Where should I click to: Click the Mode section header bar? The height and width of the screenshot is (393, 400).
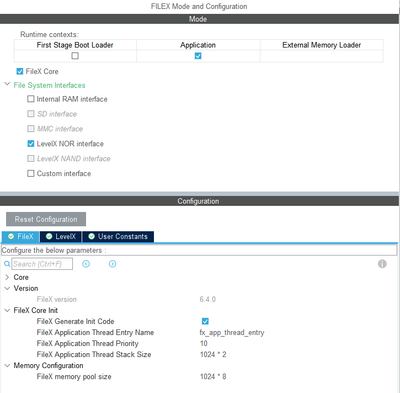click(x=199, y=19)
